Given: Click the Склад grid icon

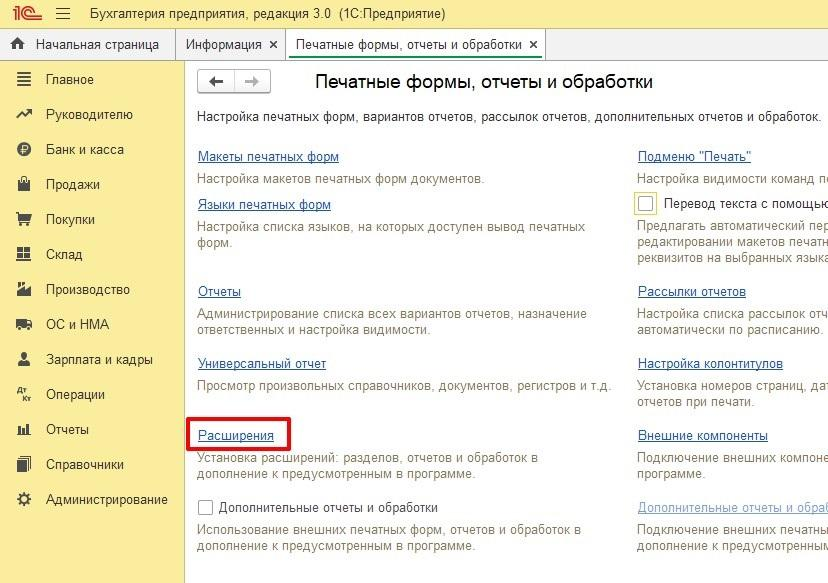Looking at the screenshot, I should (24, 254).
